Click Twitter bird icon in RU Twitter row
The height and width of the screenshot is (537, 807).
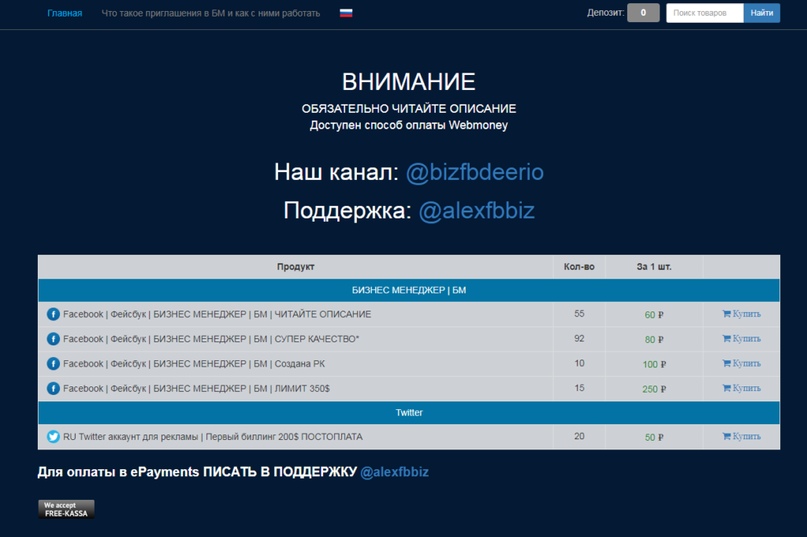pos(53,437)
